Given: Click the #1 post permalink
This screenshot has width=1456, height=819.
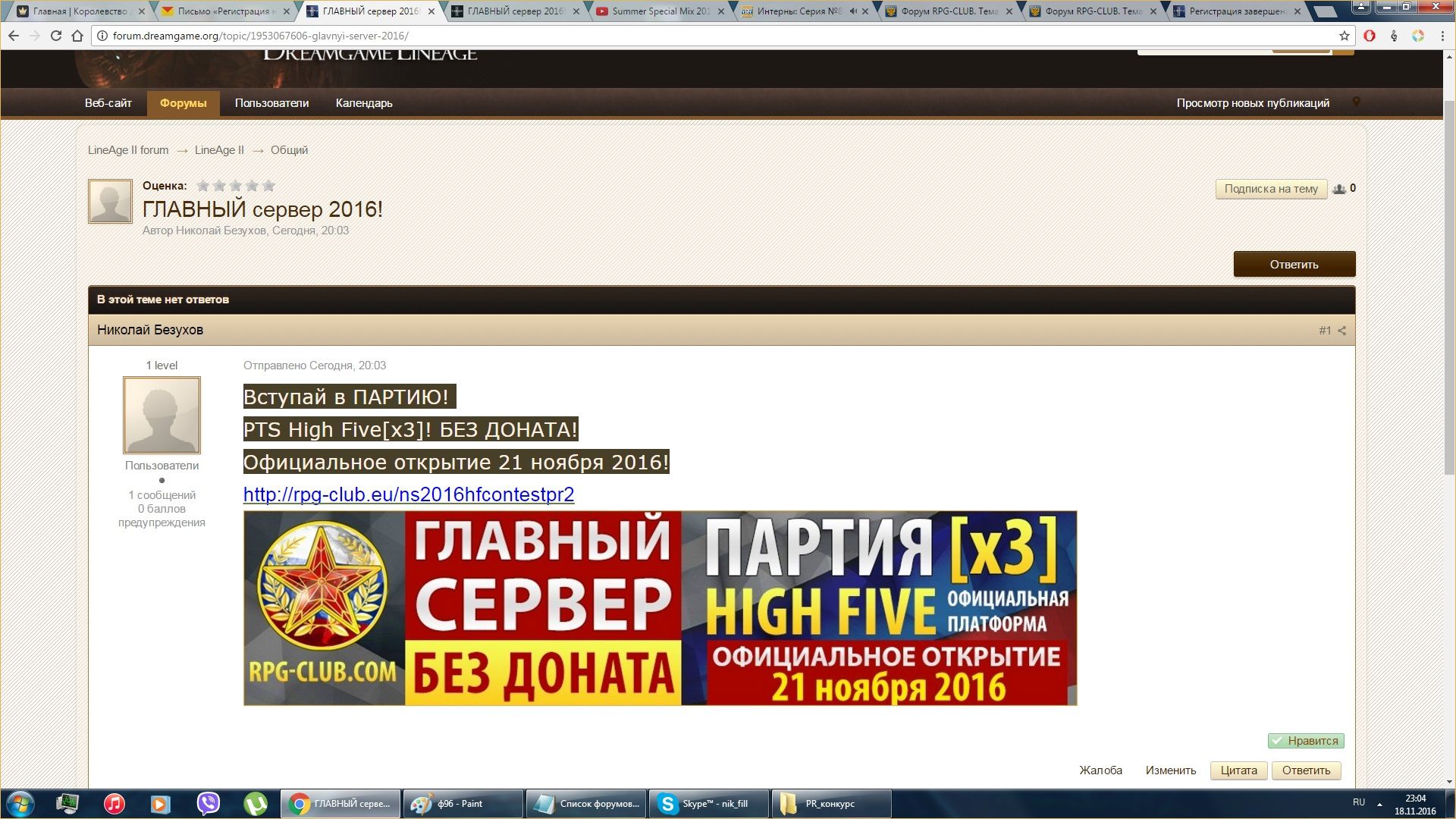Looking at the screenshot, I should tap(1325, 331).
